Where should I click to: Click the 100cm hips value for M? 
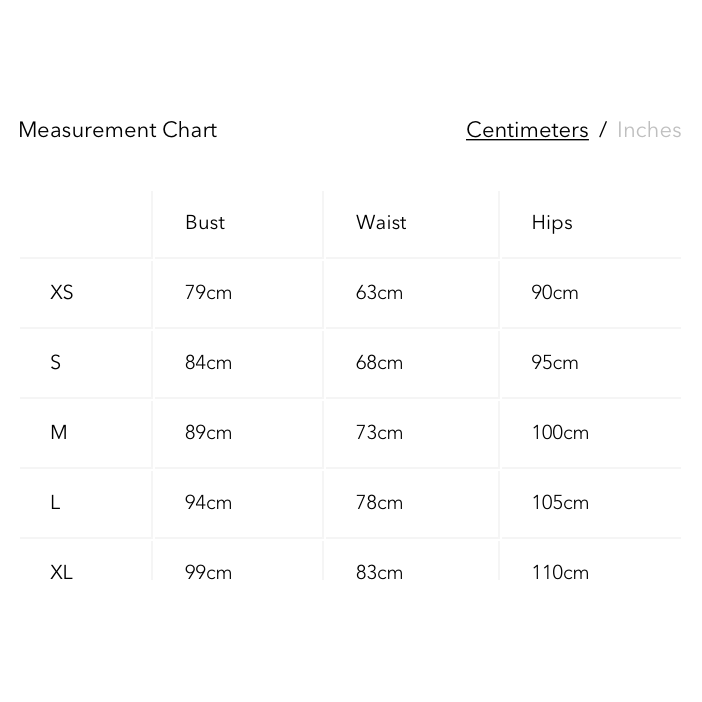(560, 432)
